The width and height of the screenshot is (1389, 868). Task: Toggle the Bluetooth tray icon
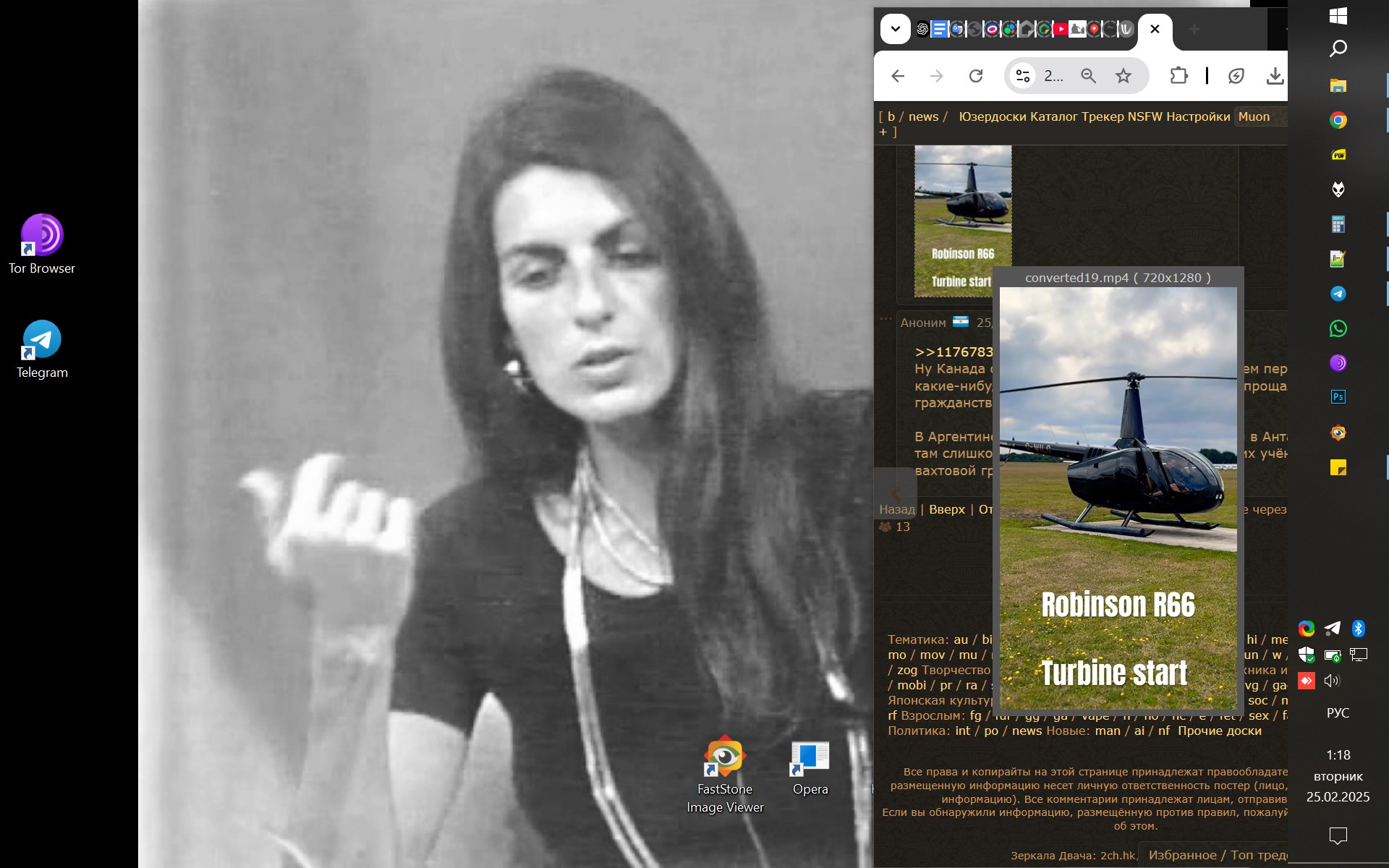point(1358,628)
